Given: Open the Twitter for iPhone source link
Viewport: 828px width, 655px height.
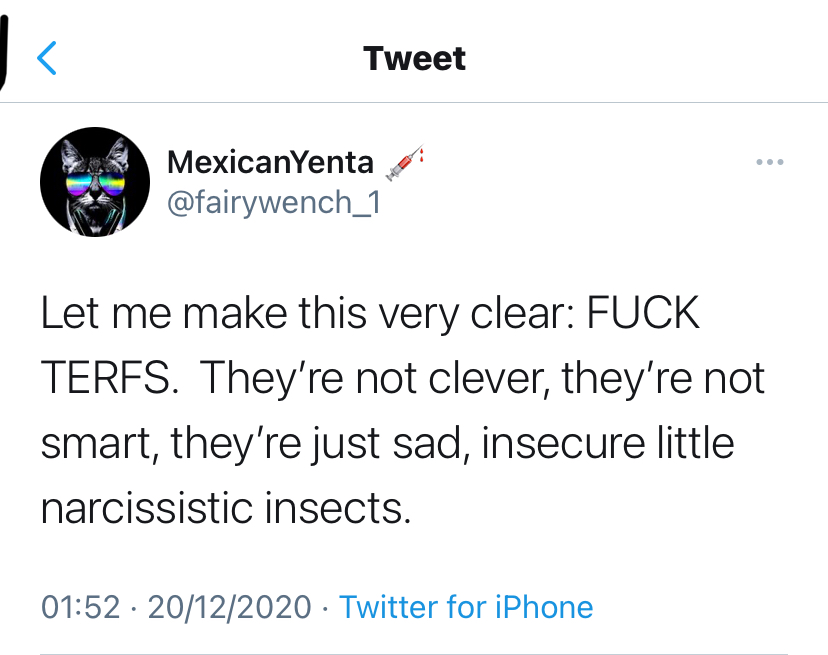Looking at the screenshot, I should point(466,606).
